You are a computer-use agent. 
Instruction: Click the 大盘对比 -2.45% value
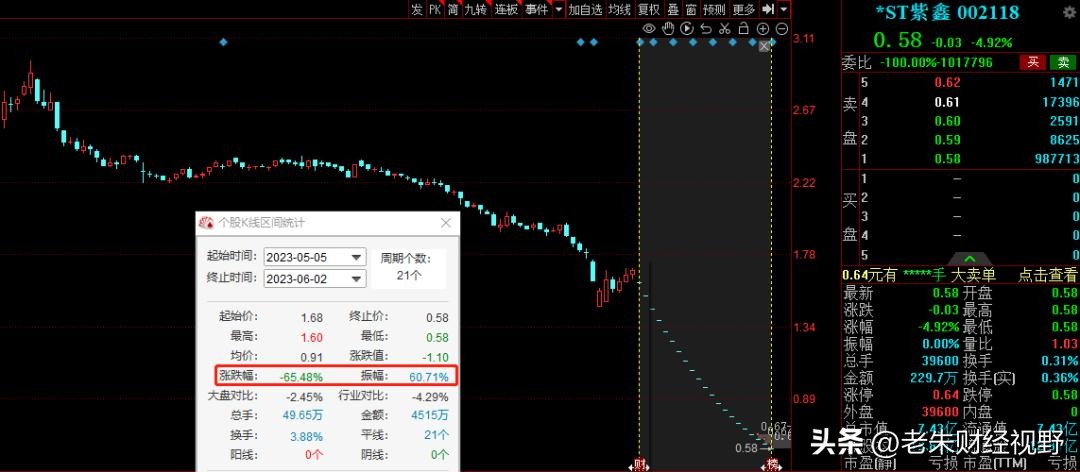(x=306, y=397)
